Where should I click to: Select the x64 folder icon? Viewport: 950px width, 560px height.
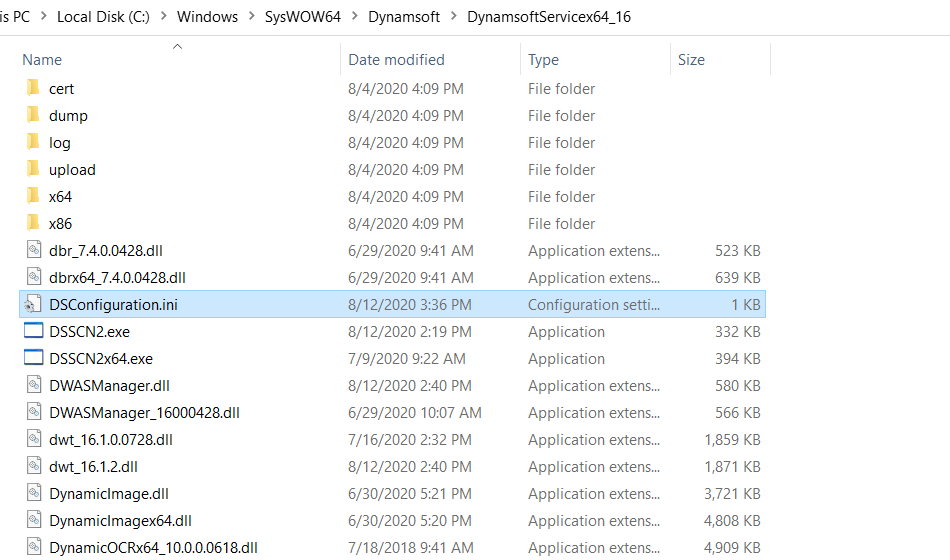coord(33,196)
